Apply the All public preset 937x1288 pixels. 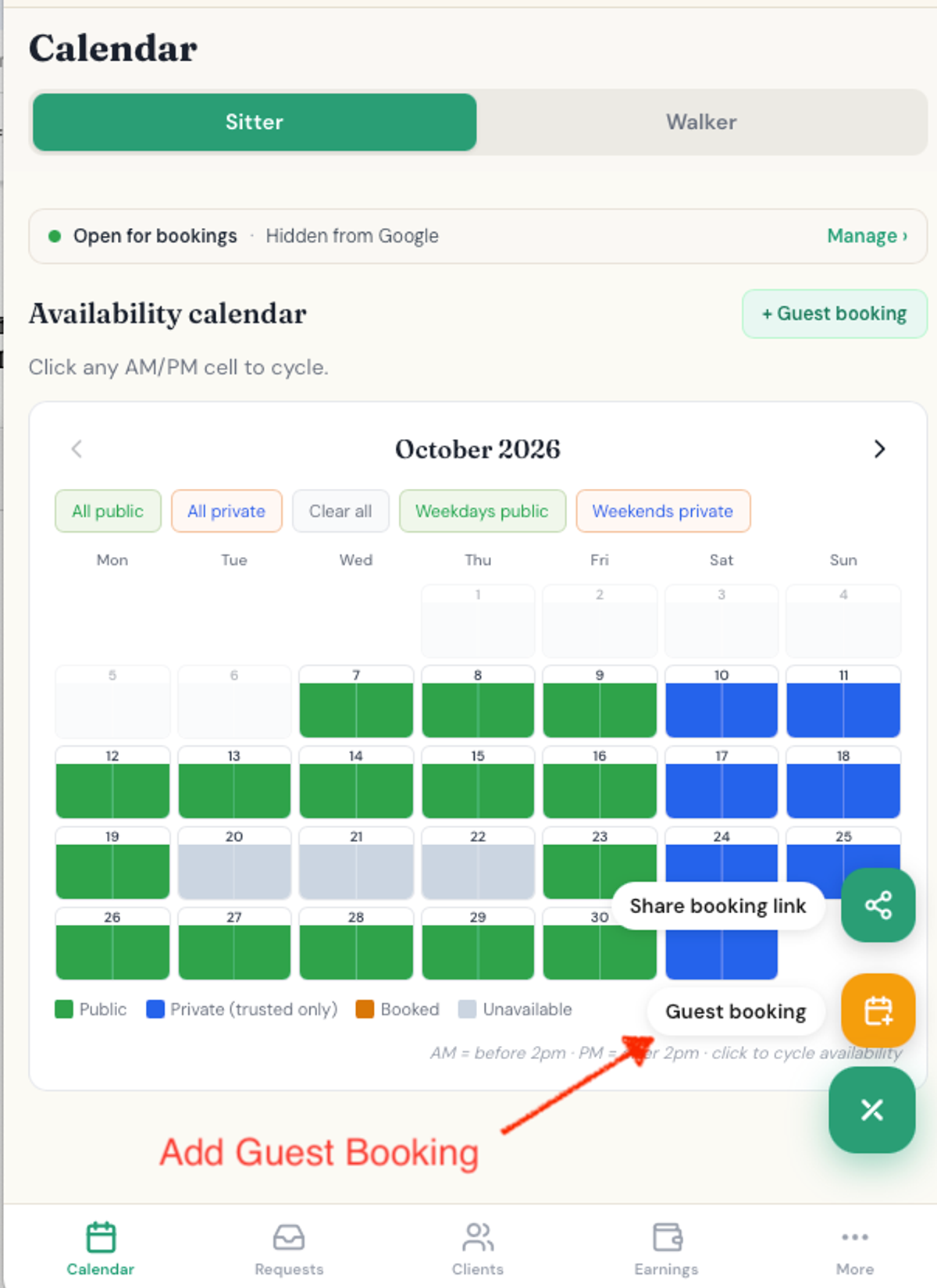[108, 511]
